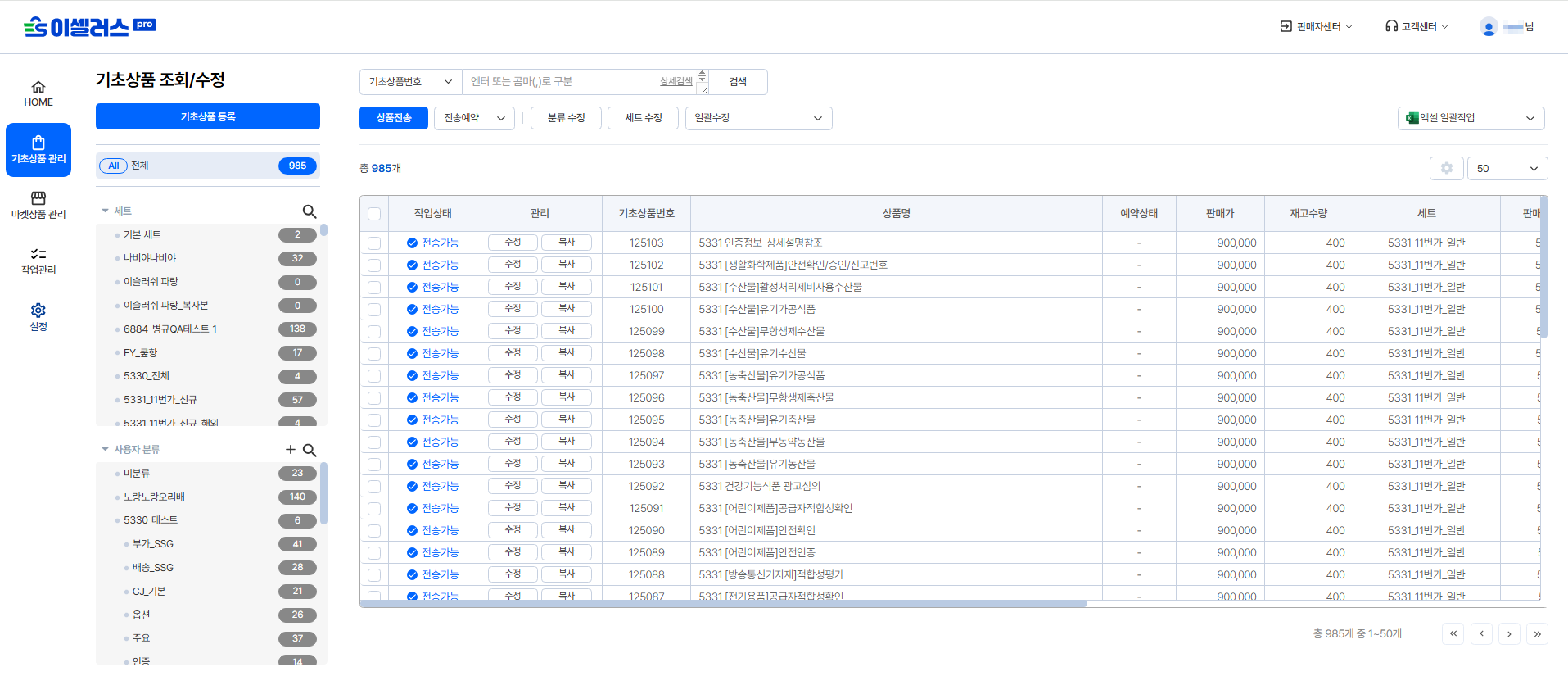Open 설정 gear in sidebar
Screen dimensions: 1568x676
click(x=38, y=317)
